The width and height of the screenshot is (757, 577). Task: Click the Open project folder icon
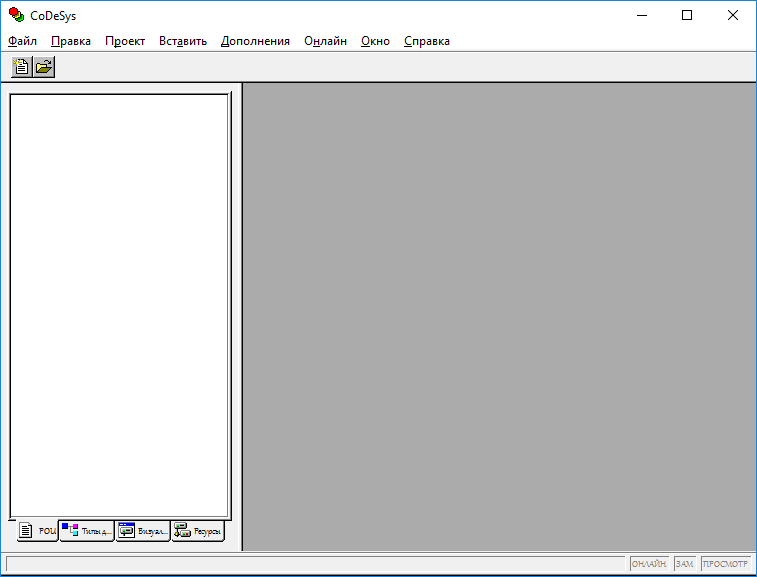point(44,67)
